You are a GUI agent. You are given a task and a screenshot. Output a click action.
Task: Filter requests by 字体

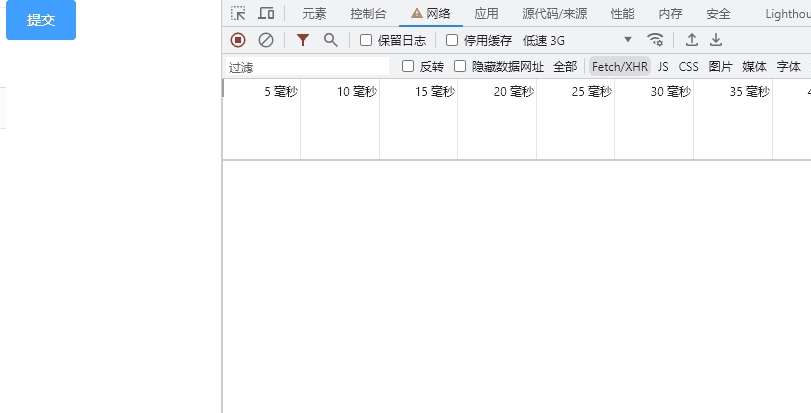[x=788, y=67]
